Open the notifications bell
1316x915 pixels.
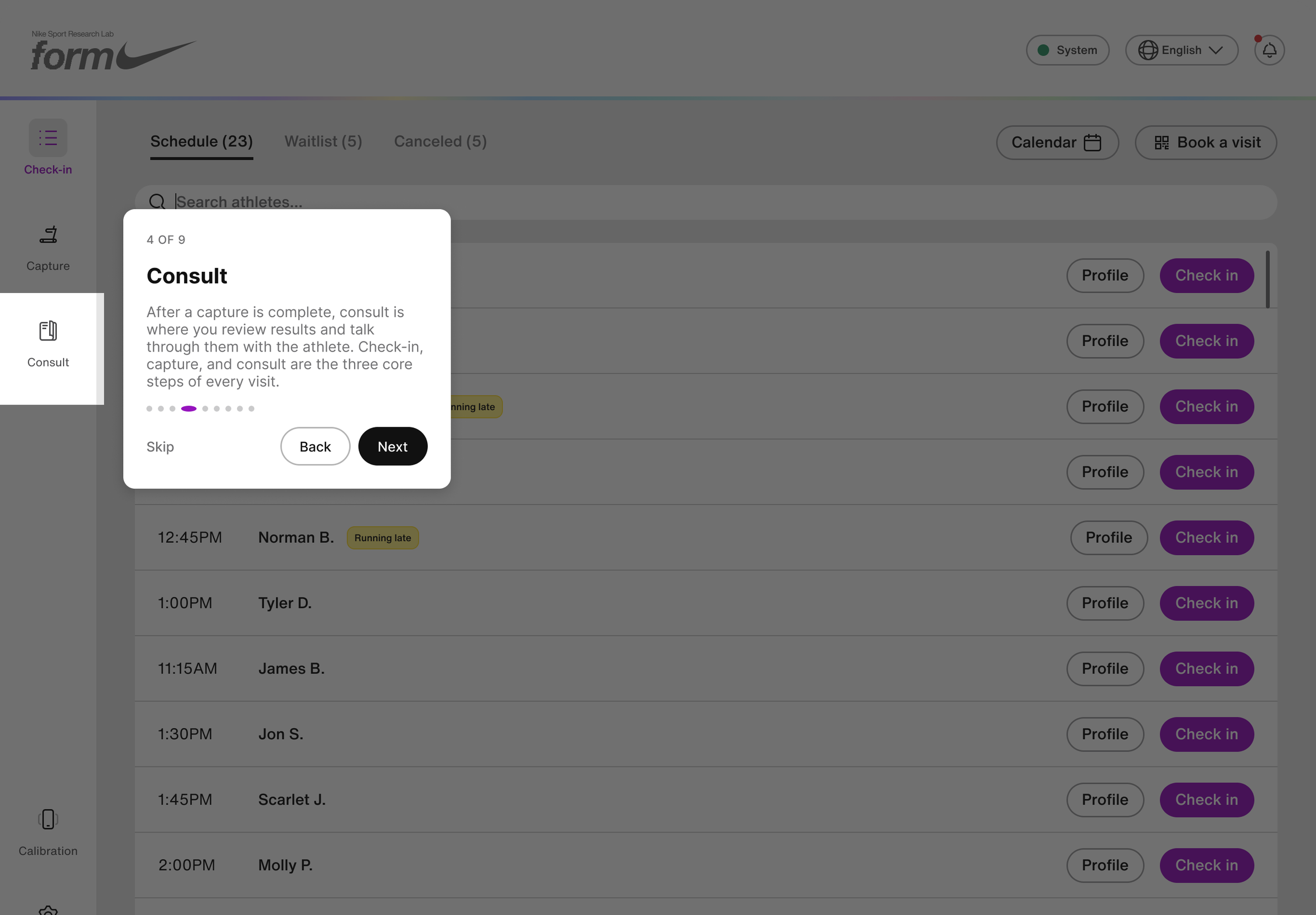click(x=1269, y=50)
